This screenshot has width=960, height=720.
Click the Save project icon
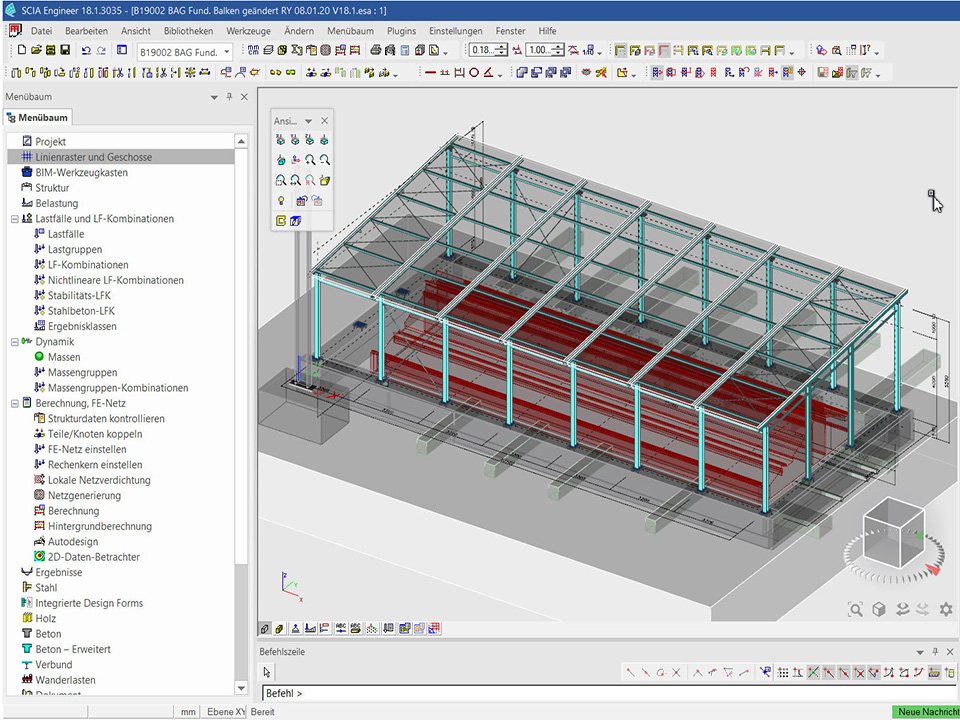65,50
